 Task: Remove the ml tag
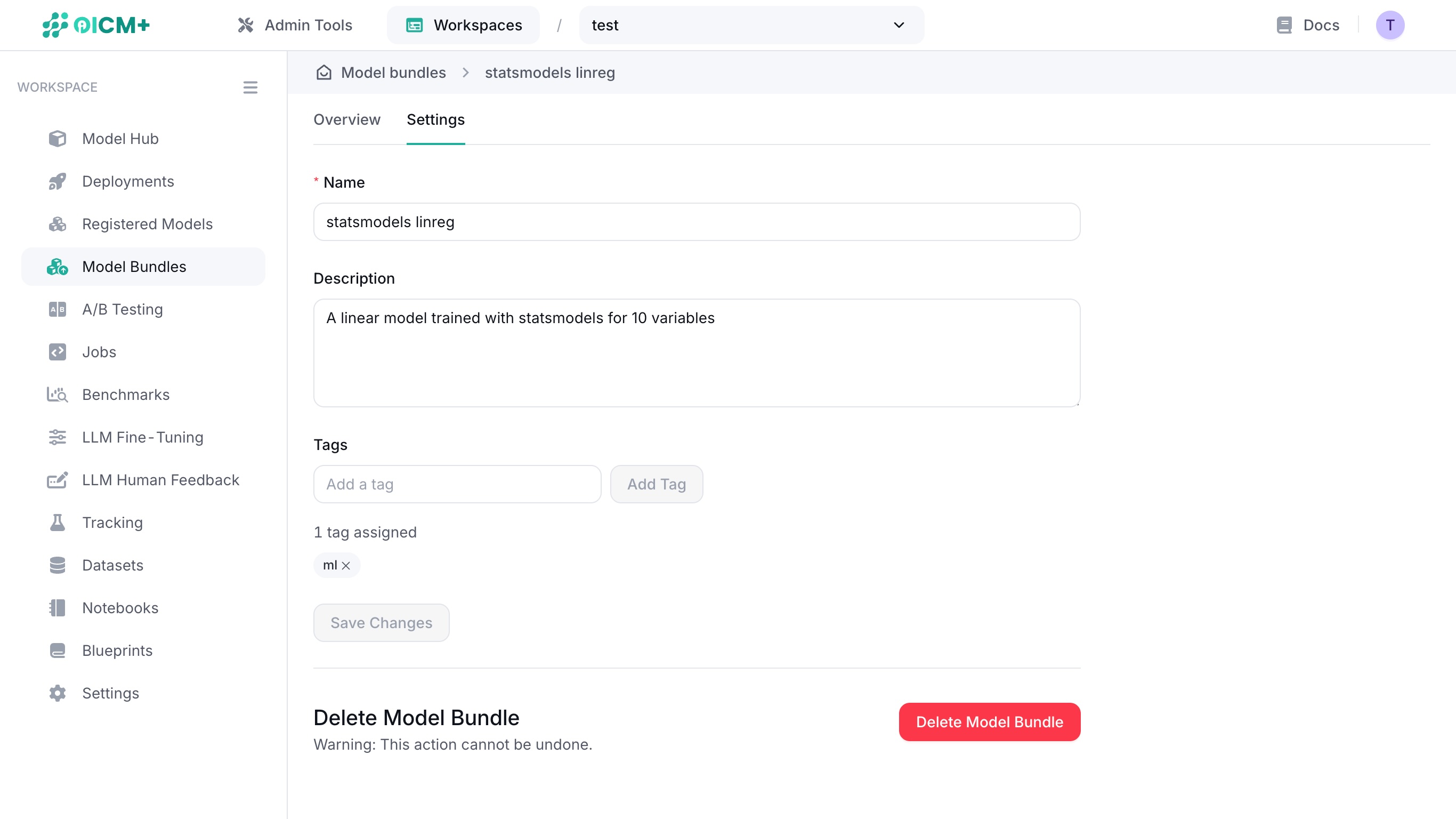tap(346, 565)
